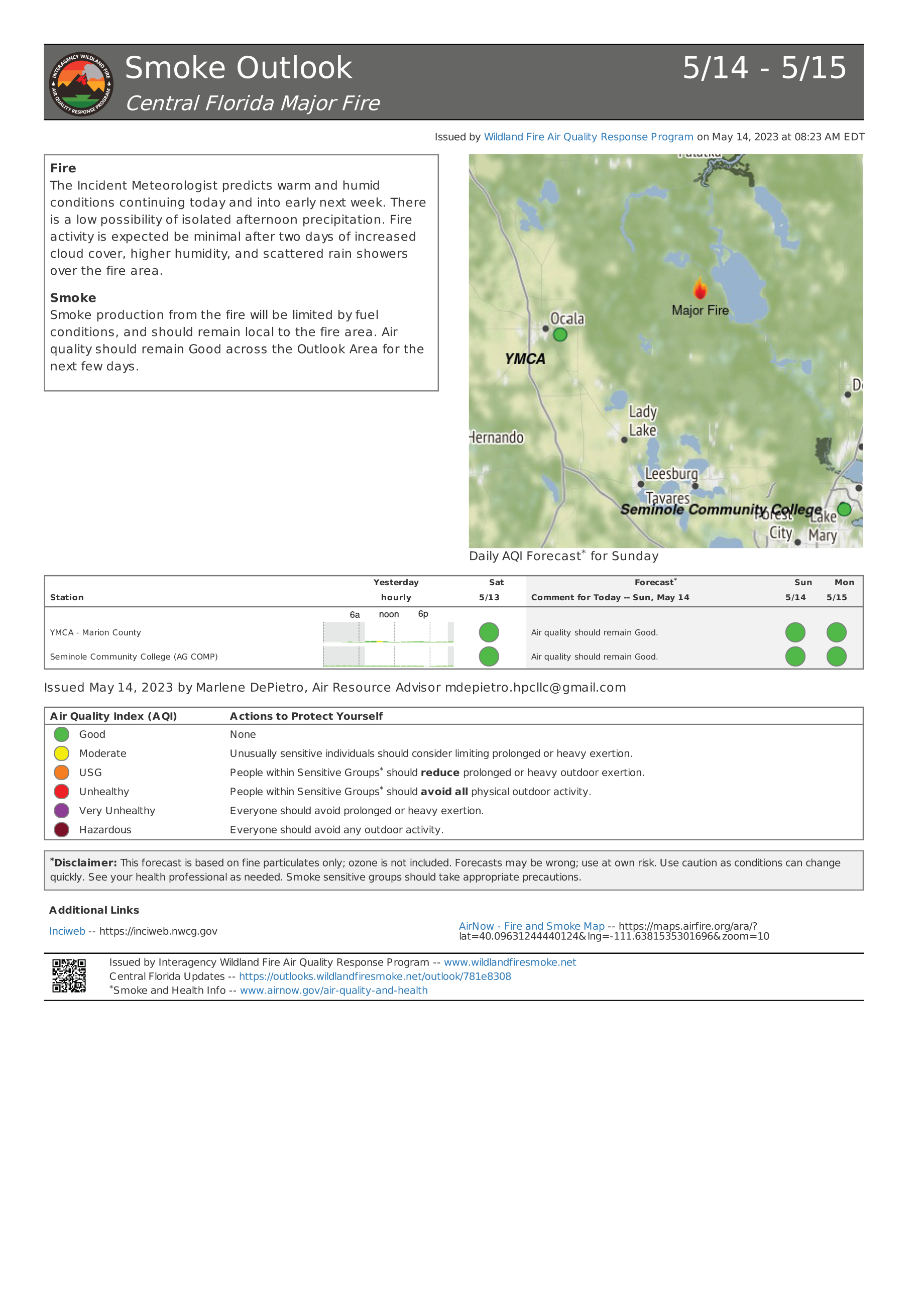Open AirNow Fire and Smoke Map link
This screenshot has height=1306, width=924.
click(x=531, y=926)
